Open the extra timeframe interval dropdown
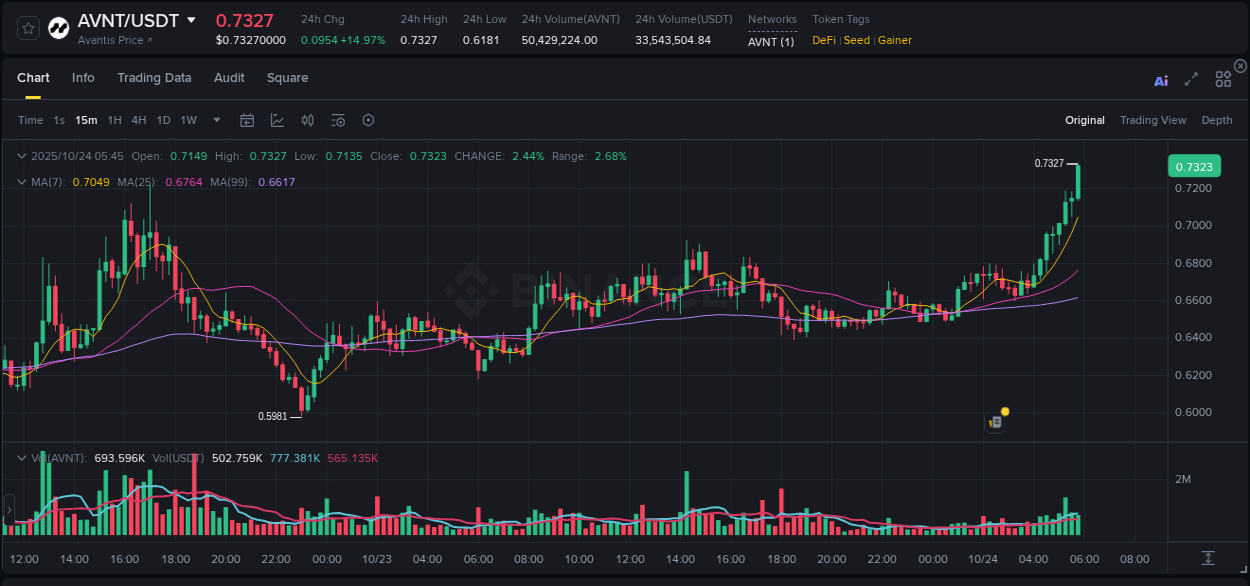This screenshot has height=586, width=1250. [215, 119]
